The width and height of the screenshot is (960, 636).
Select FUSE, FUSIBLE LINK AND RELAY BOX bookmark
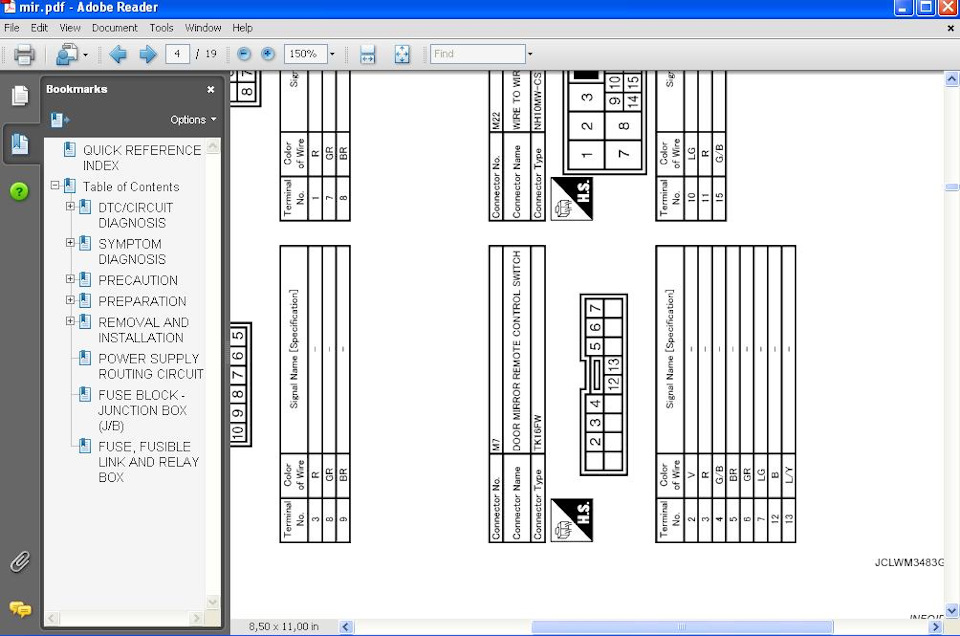pos(149,462)
